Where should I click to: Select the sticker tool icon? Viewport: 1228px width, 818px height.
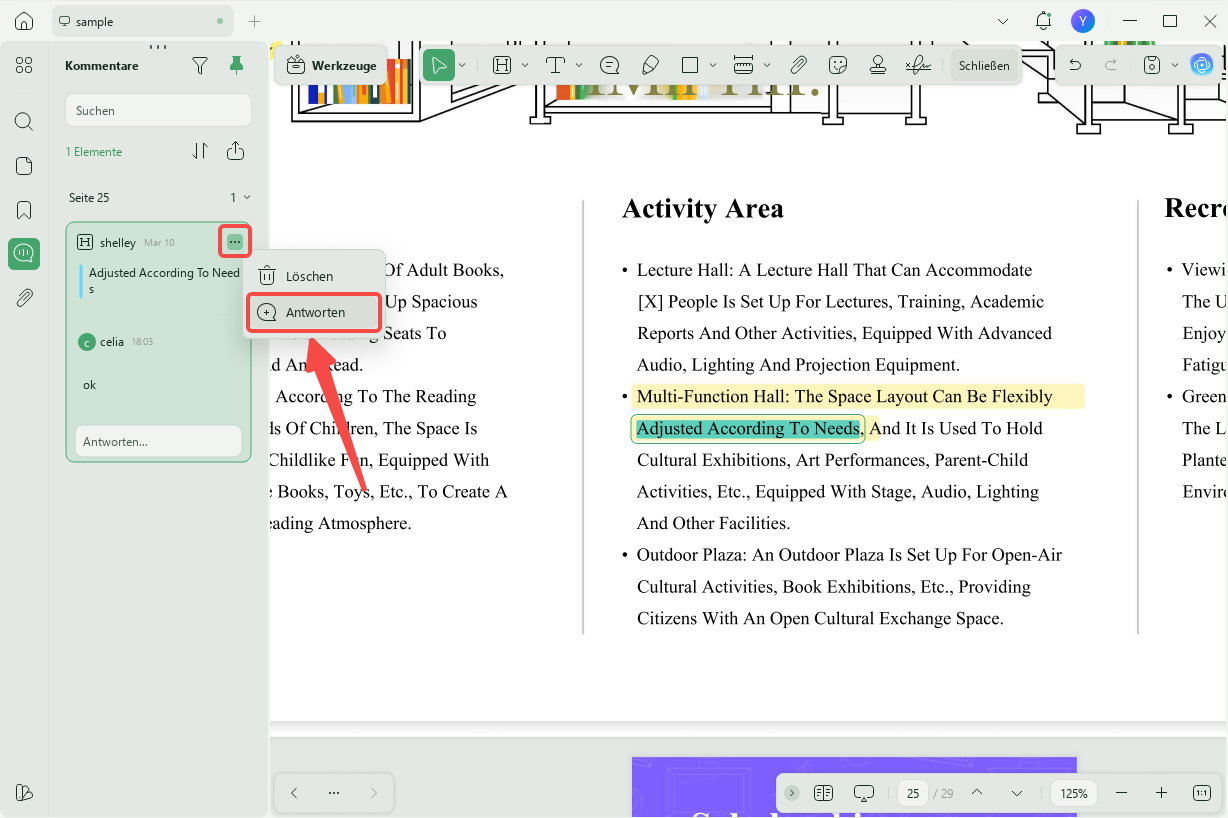click(838, 66)
